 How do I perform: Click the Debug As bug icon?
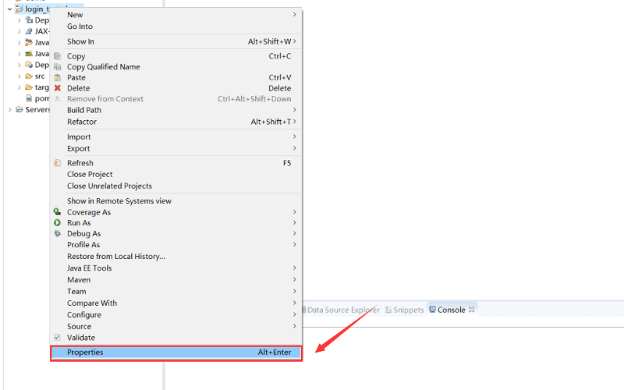[57, 233]
